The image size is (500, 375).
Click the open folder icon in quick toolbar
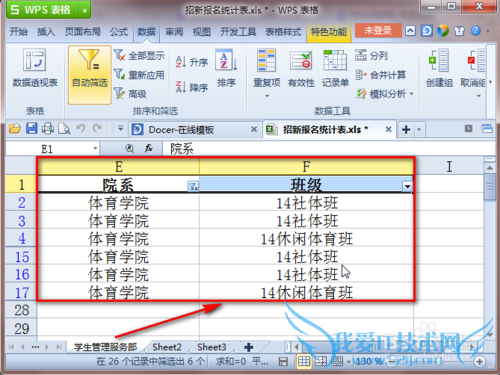point(15,129)
